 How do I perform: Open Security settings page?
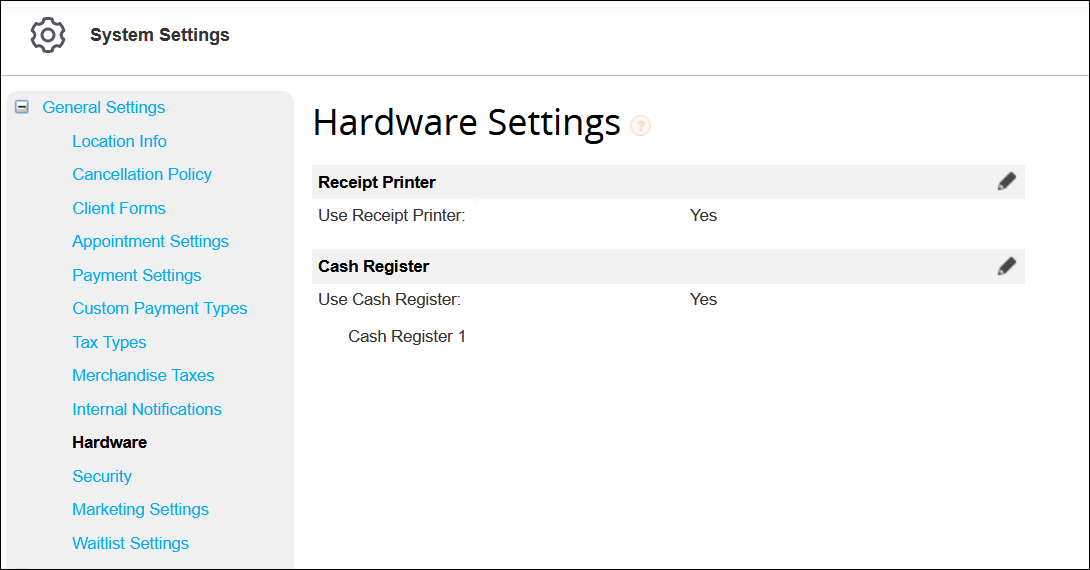tap(102, 476)
